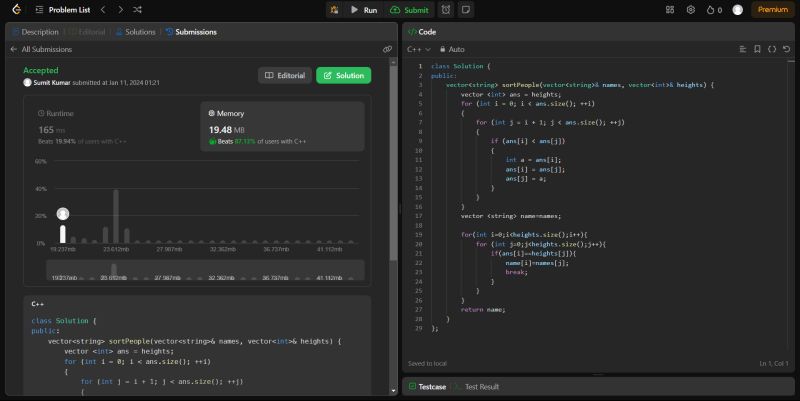Open the Problem List panel
This screenshot has height=401, width=800.
coord(63,10)
